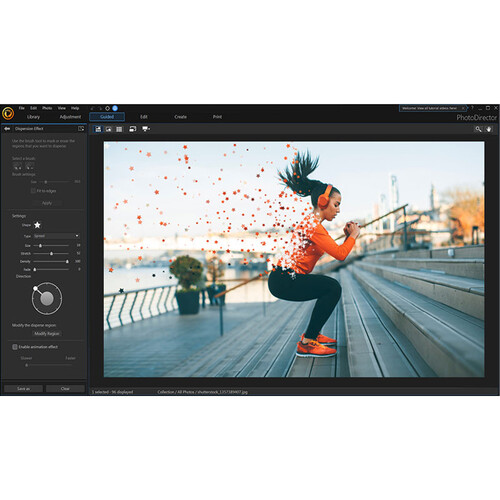Viewport: 500px width, 500px height.
Task: Click the Modify Region button
Action: click(47, 334)
